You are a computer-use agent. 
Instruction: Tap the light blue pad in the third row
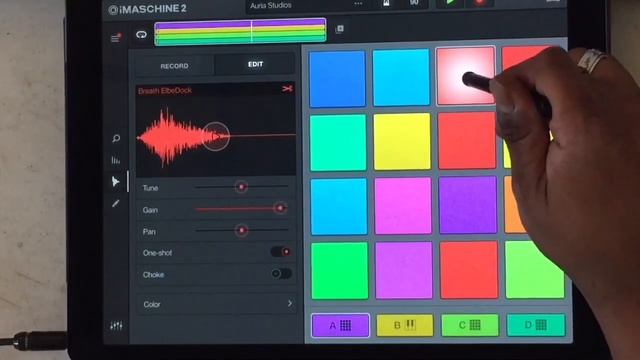[339, 207]
